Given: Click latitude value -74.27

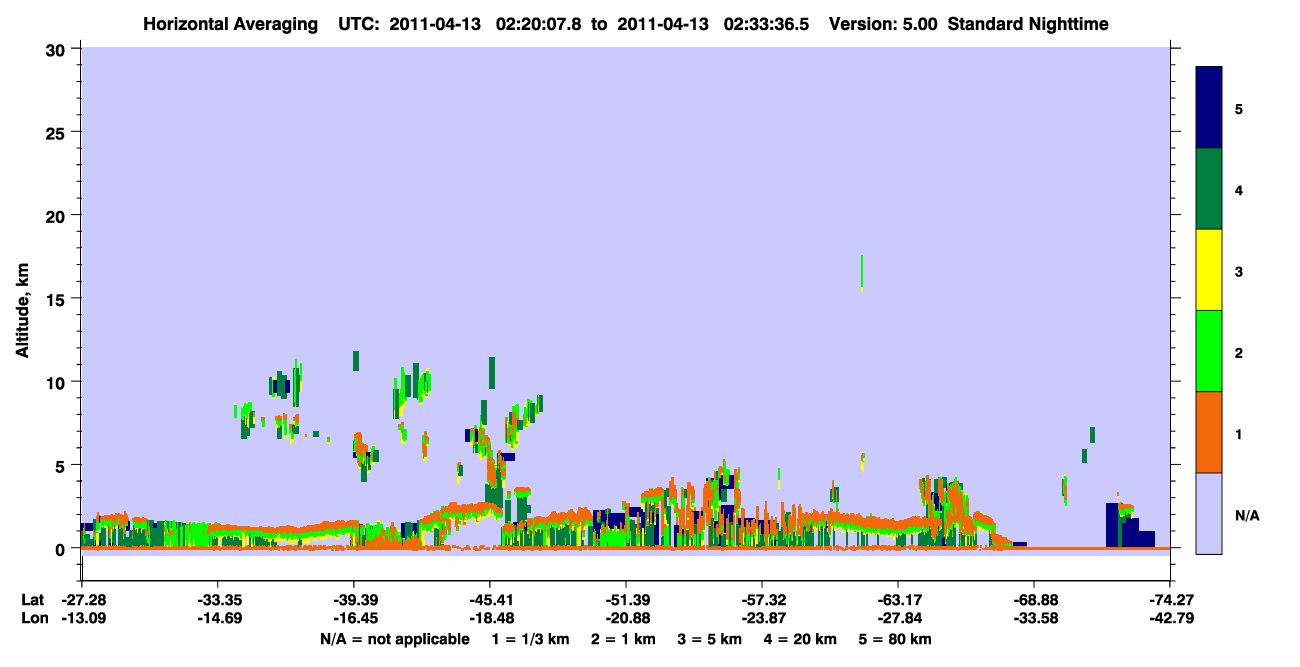Looking at the screenshot, I should [1170, 600].
